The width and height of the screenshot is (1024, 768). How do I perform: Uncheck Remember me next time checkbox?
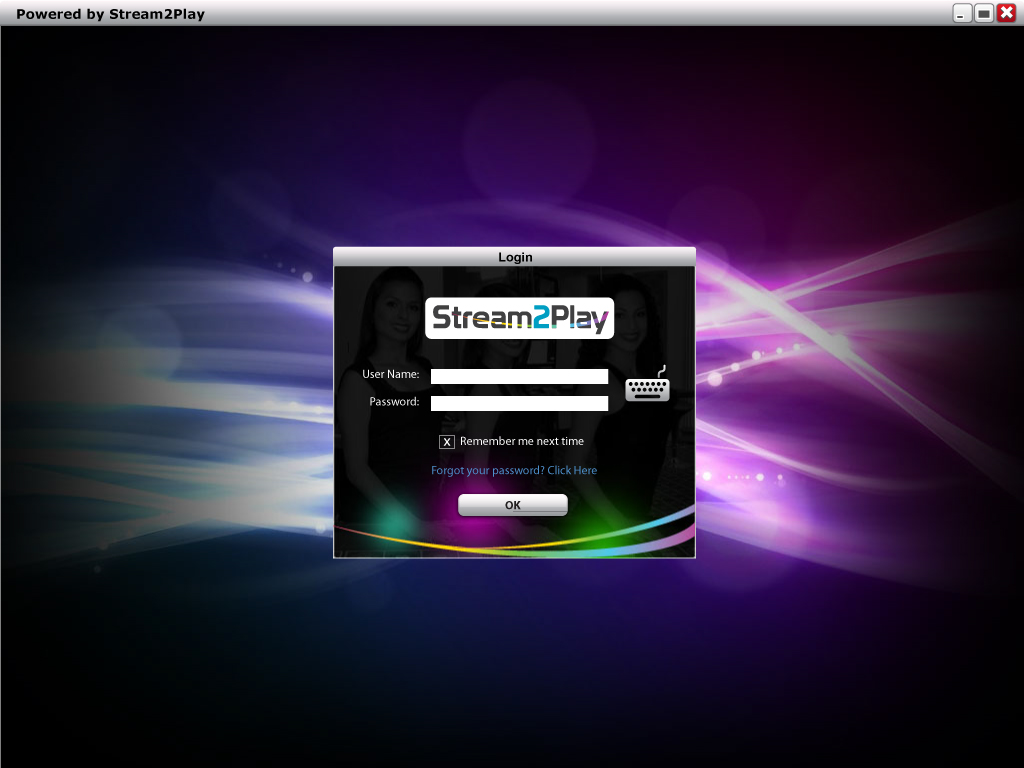pyautogui.click(x=447, y=442)
